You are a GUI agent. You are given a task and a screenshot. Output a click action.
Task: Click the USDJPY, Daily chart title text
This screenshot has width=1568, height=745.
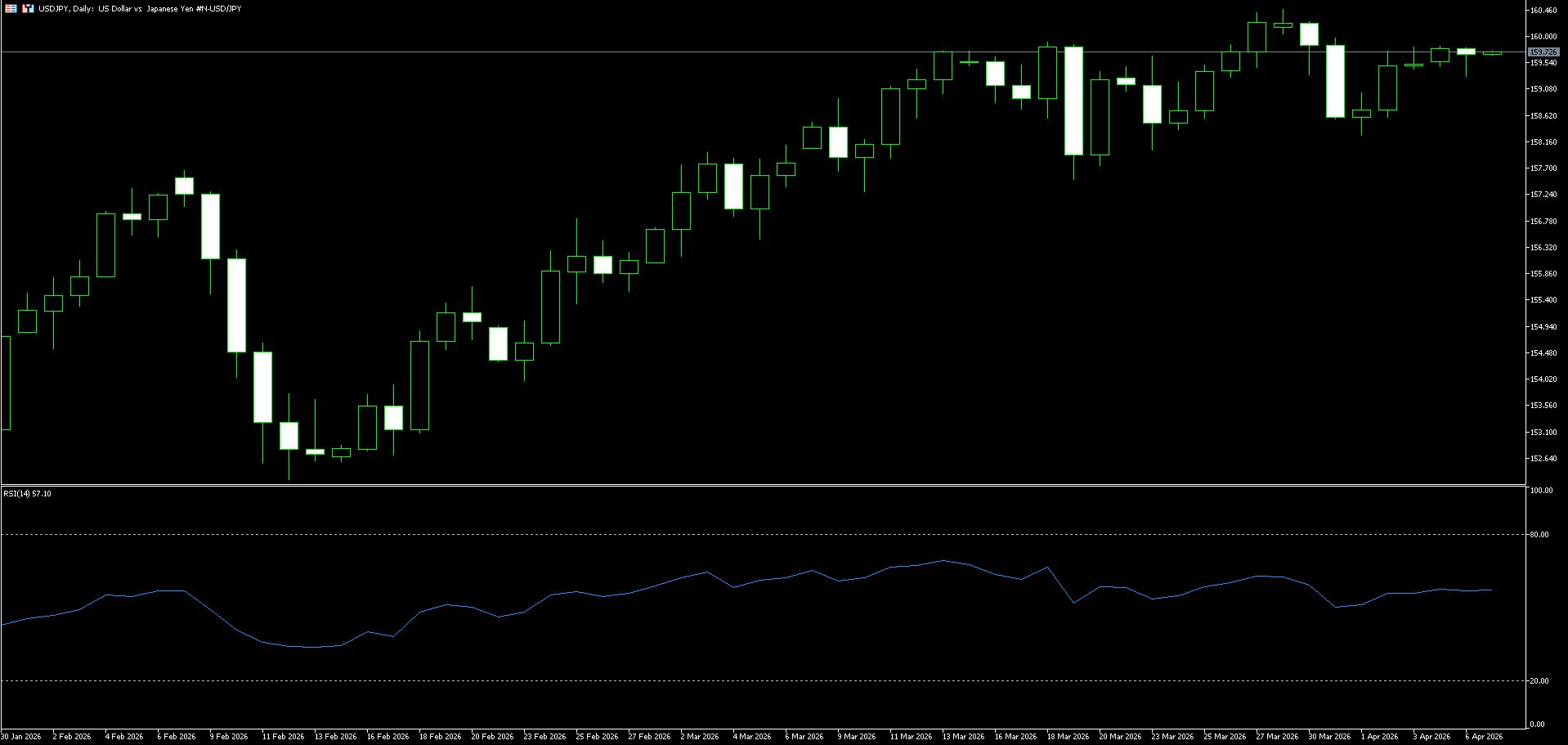[140, 9]
